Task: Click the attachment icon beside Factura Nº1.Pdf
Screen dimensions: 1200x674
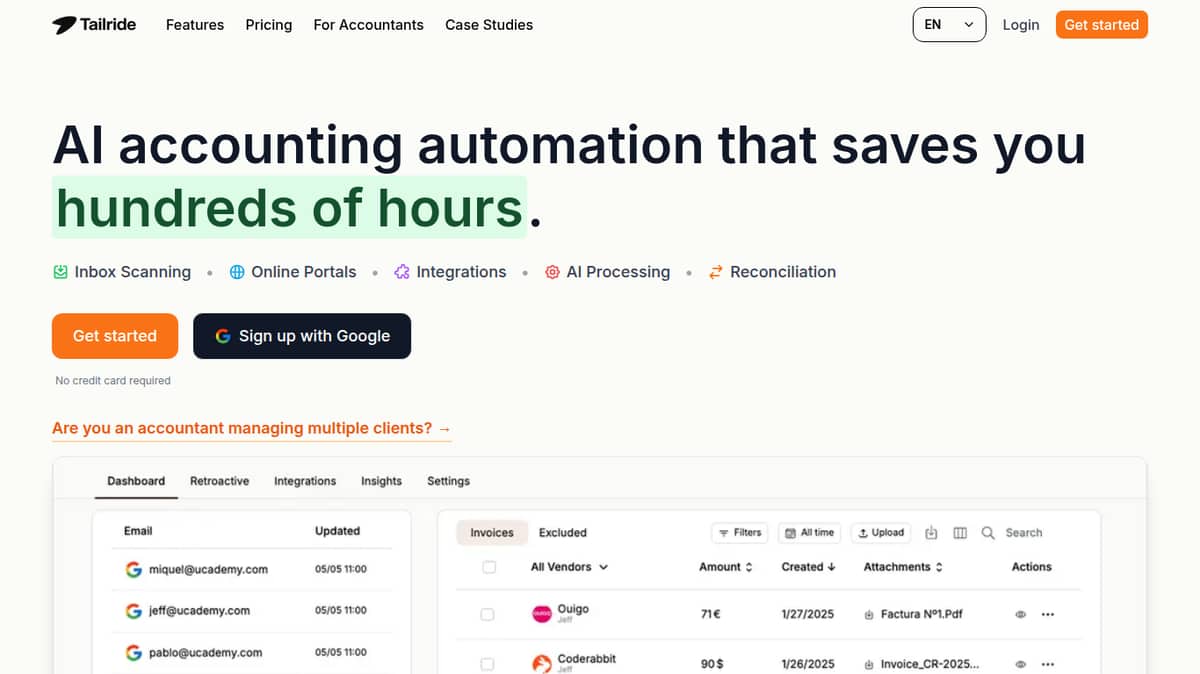Action: pyautogui.click(x=869, y=614)
